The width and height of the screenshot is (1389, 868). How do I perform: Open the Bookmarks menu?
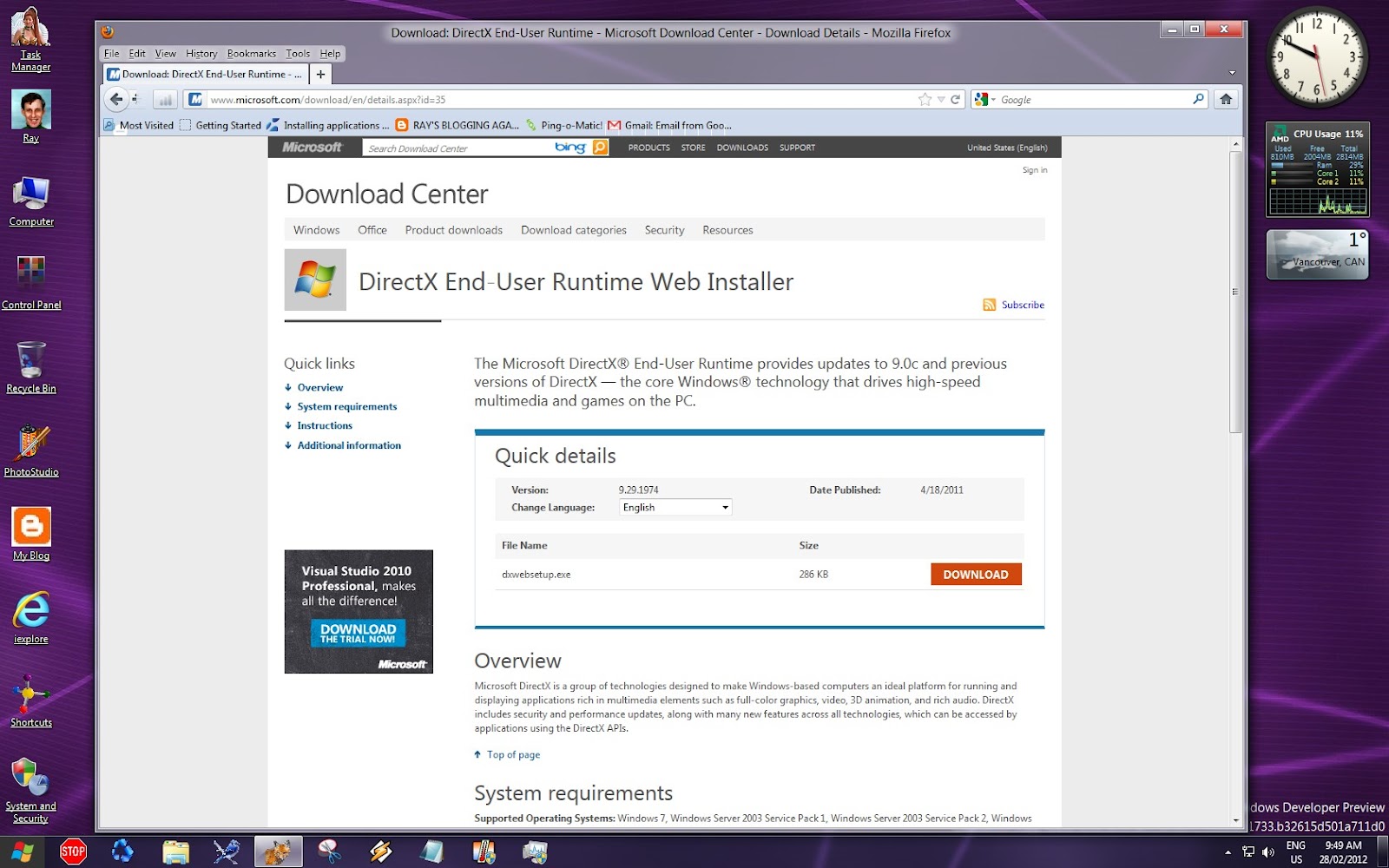point(252,54)
